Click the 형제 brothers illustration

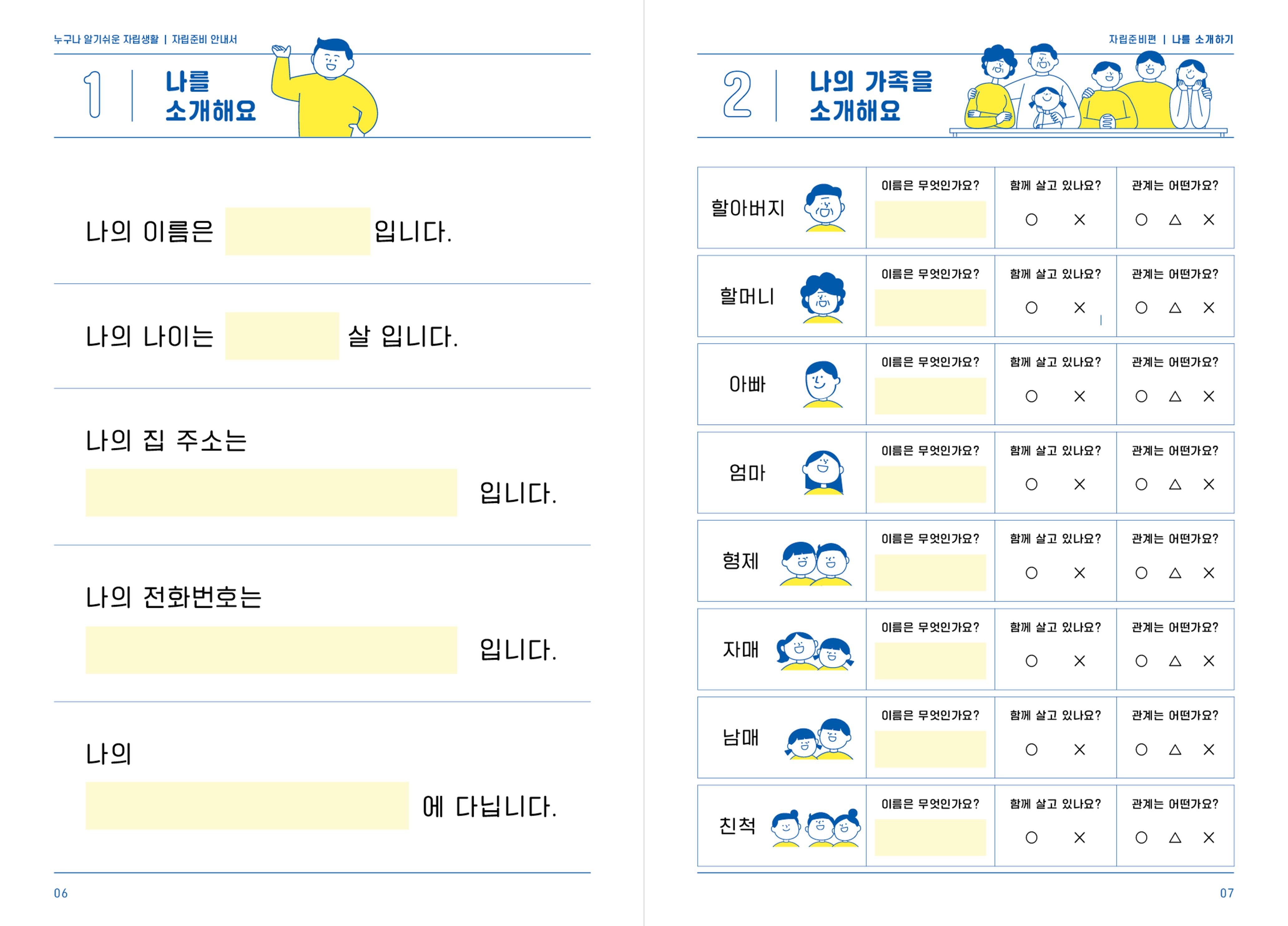tap(815, 563)
